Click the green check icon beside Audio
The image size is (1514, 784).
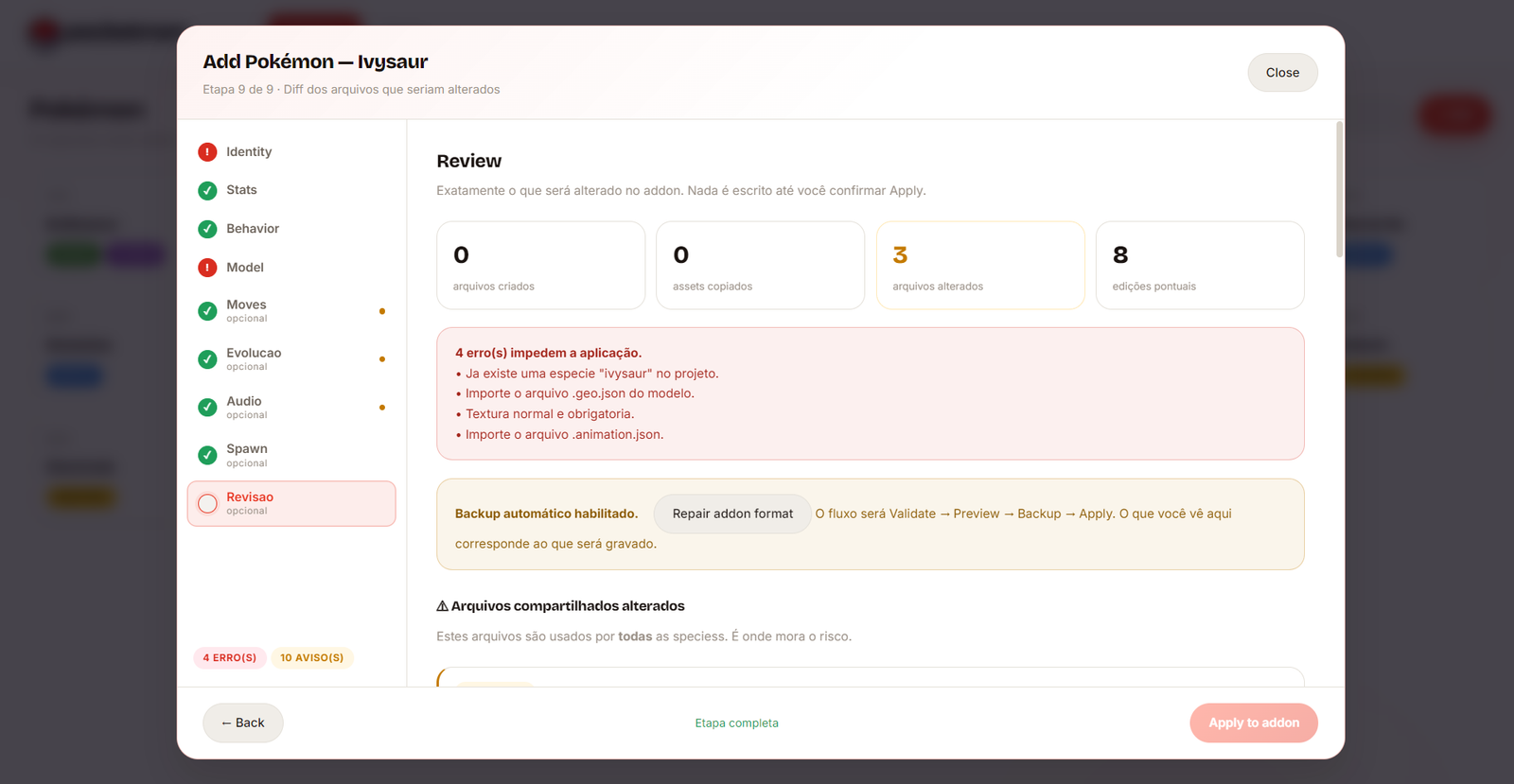coord(207,408)
